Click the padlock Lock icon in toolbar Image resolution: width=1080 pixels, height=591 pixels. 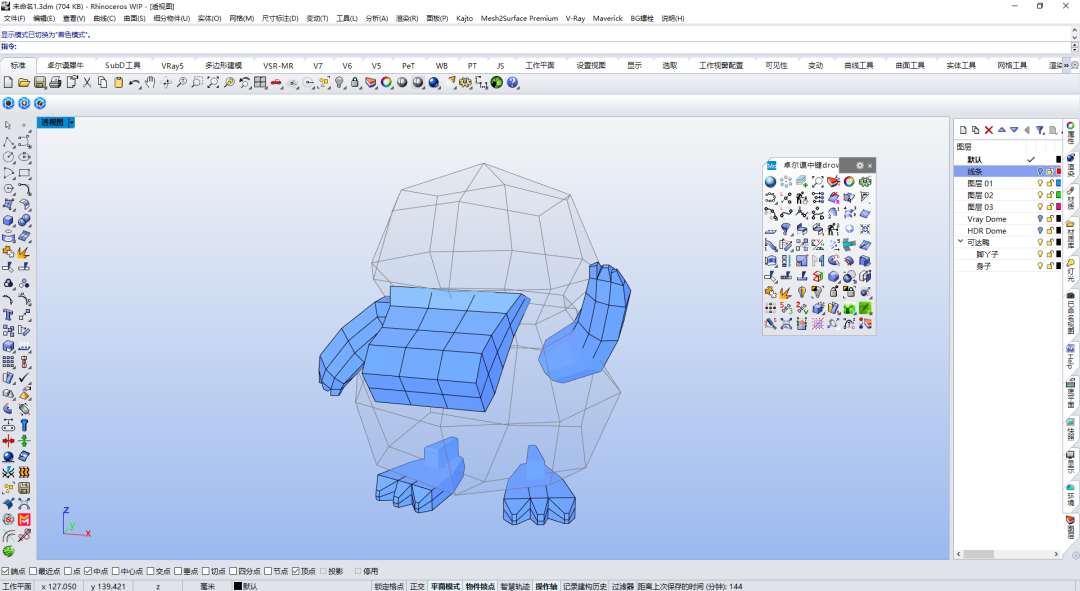tap(355, 83)
